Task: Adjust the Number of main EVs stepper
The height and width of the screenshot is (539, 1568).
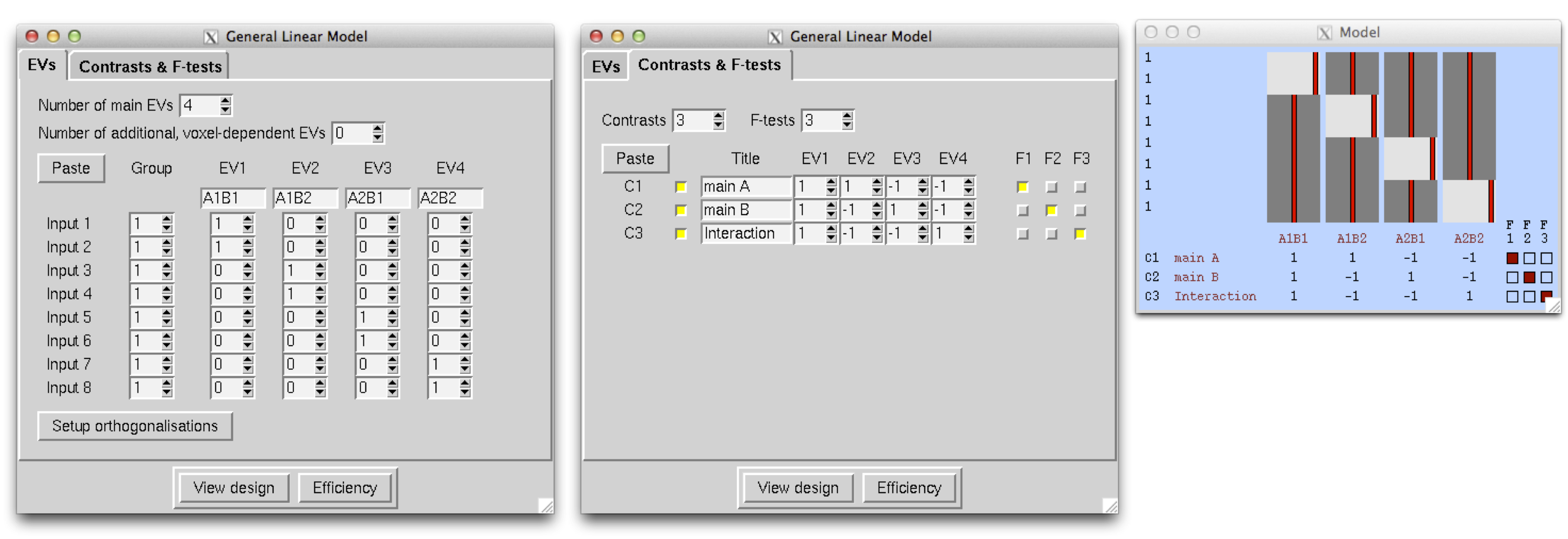Action: (225, 106)
